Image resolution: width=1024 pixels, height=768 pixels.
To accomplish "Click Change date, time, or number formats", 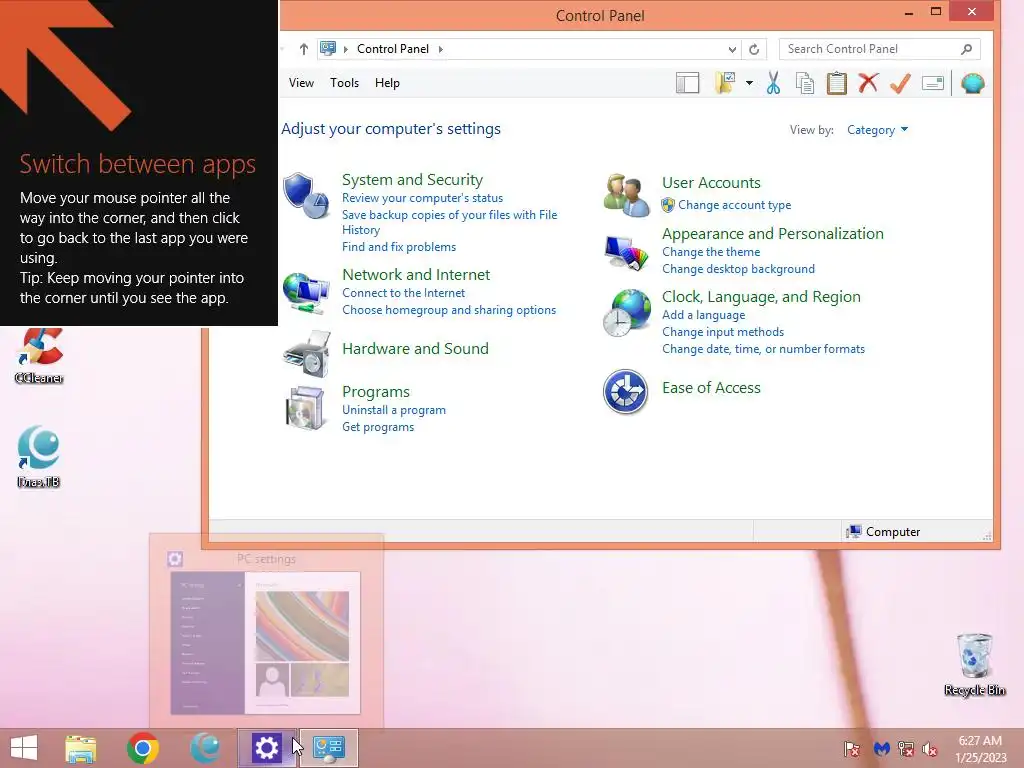I will click(x=763, y=349).
